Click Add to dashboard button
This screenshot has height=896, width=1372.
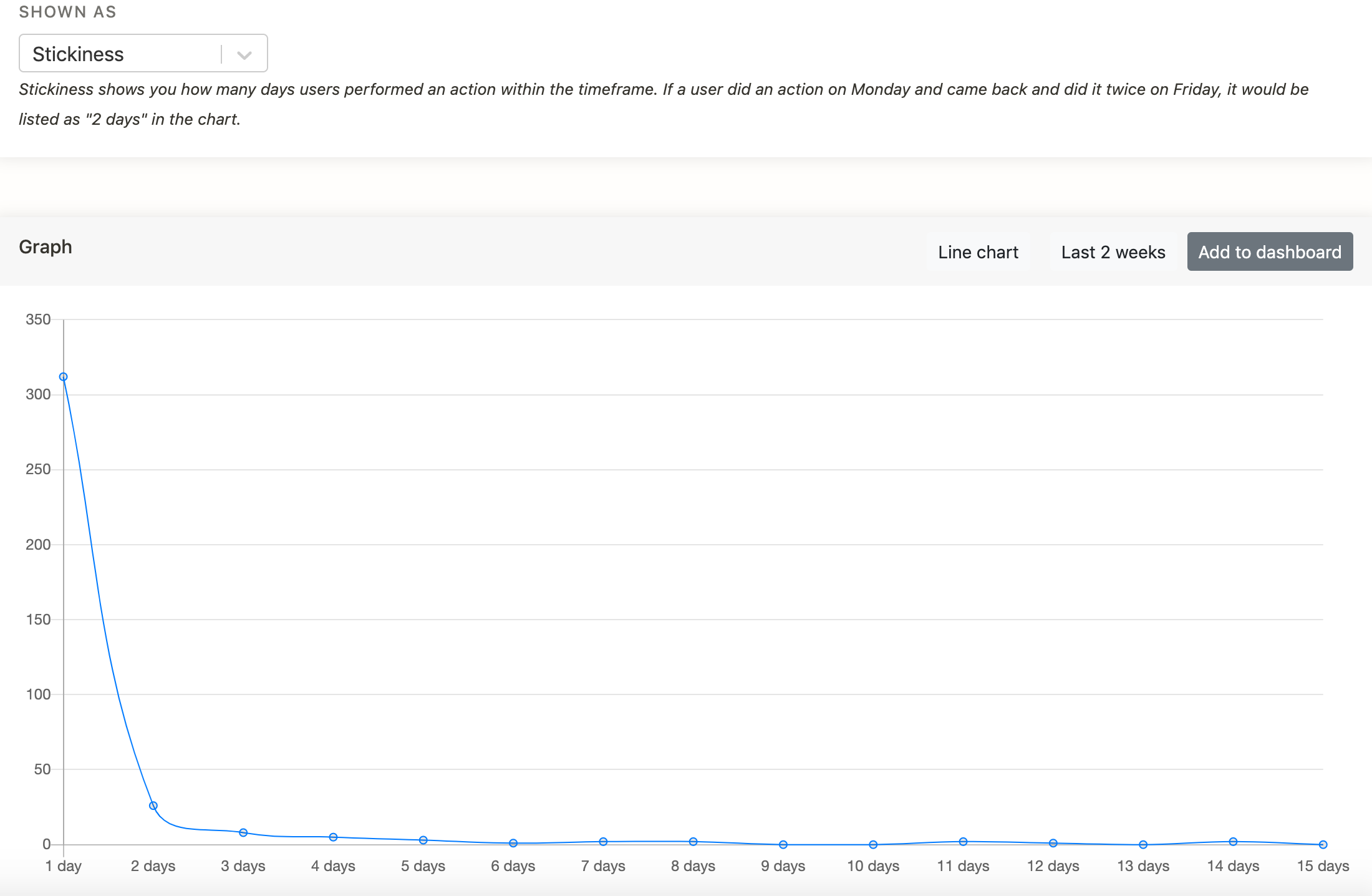1269,252
